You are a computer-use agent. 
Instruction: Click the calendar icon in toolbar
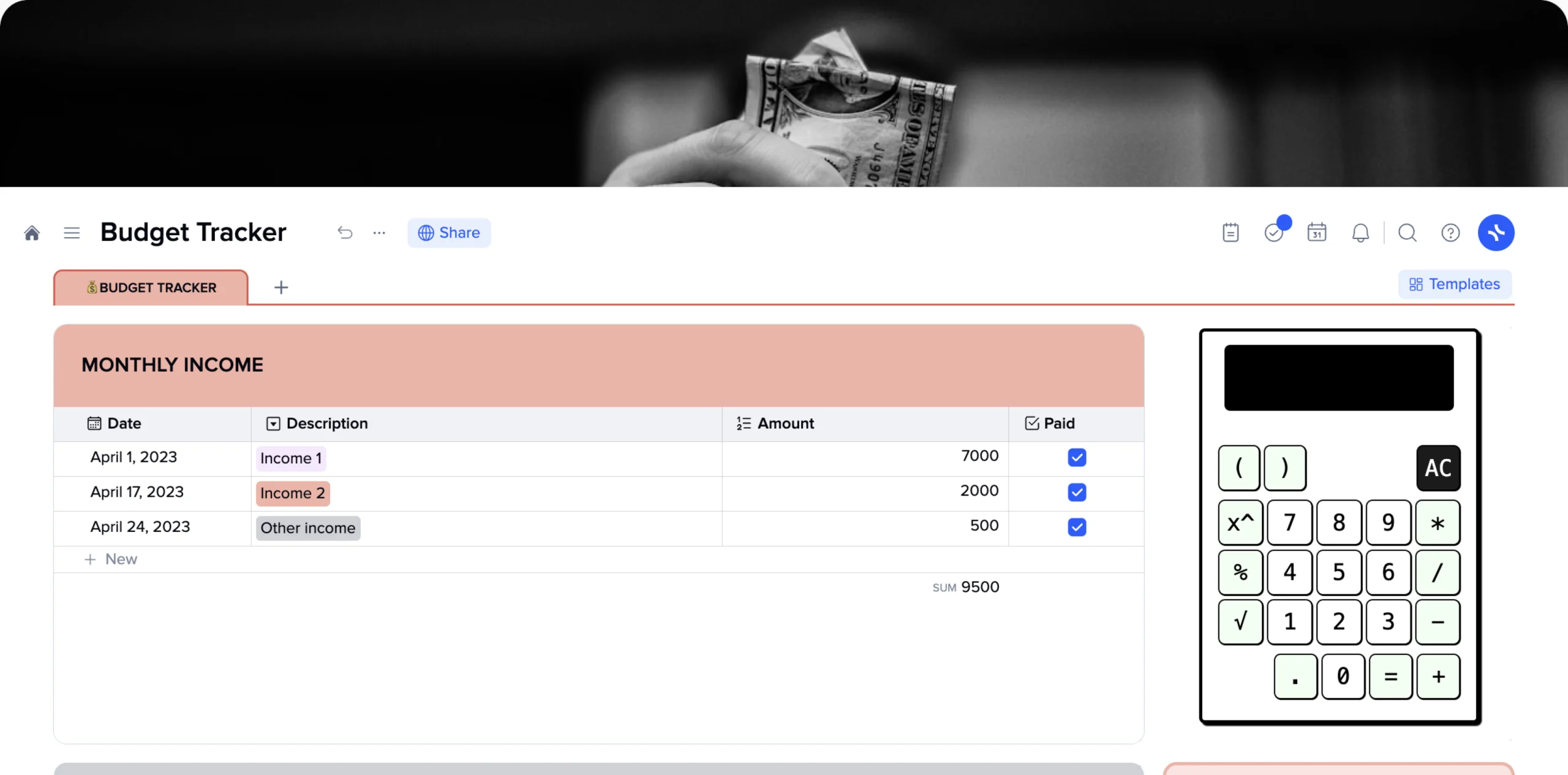(x=1317, y=232)
